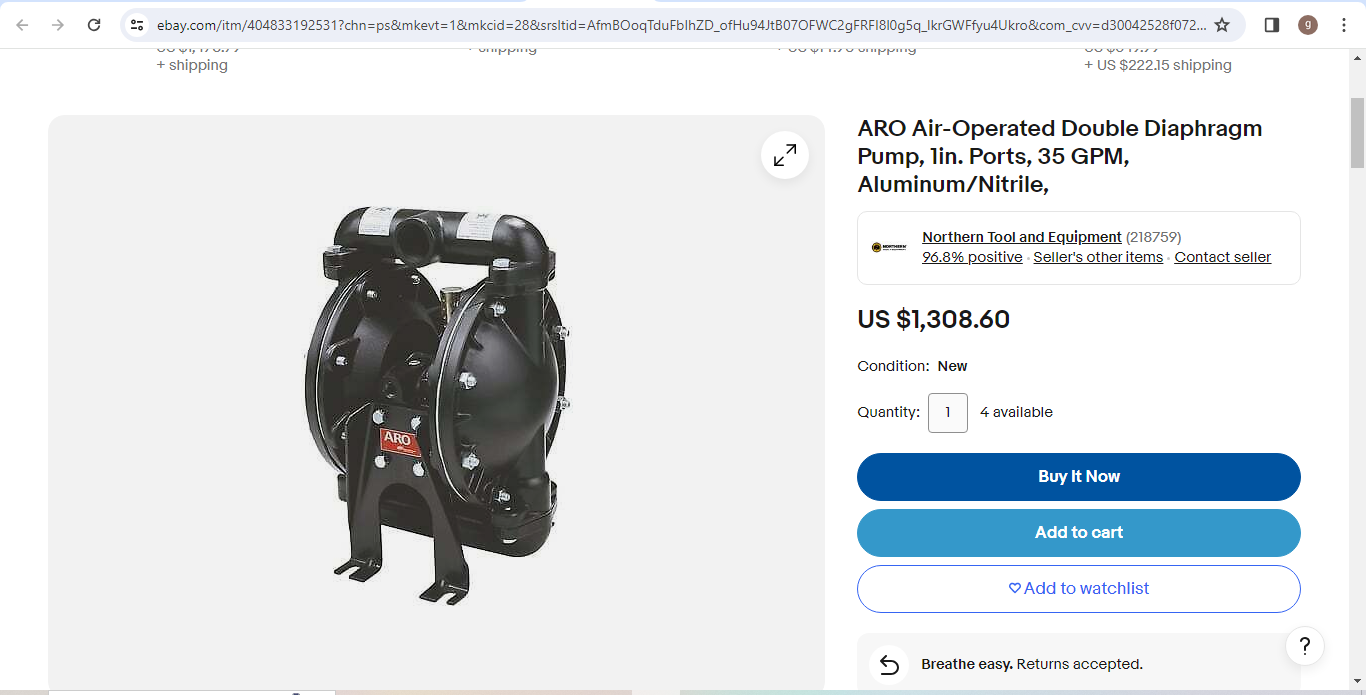Click the '(218759)' feedback count

[x=1153, y=237]
